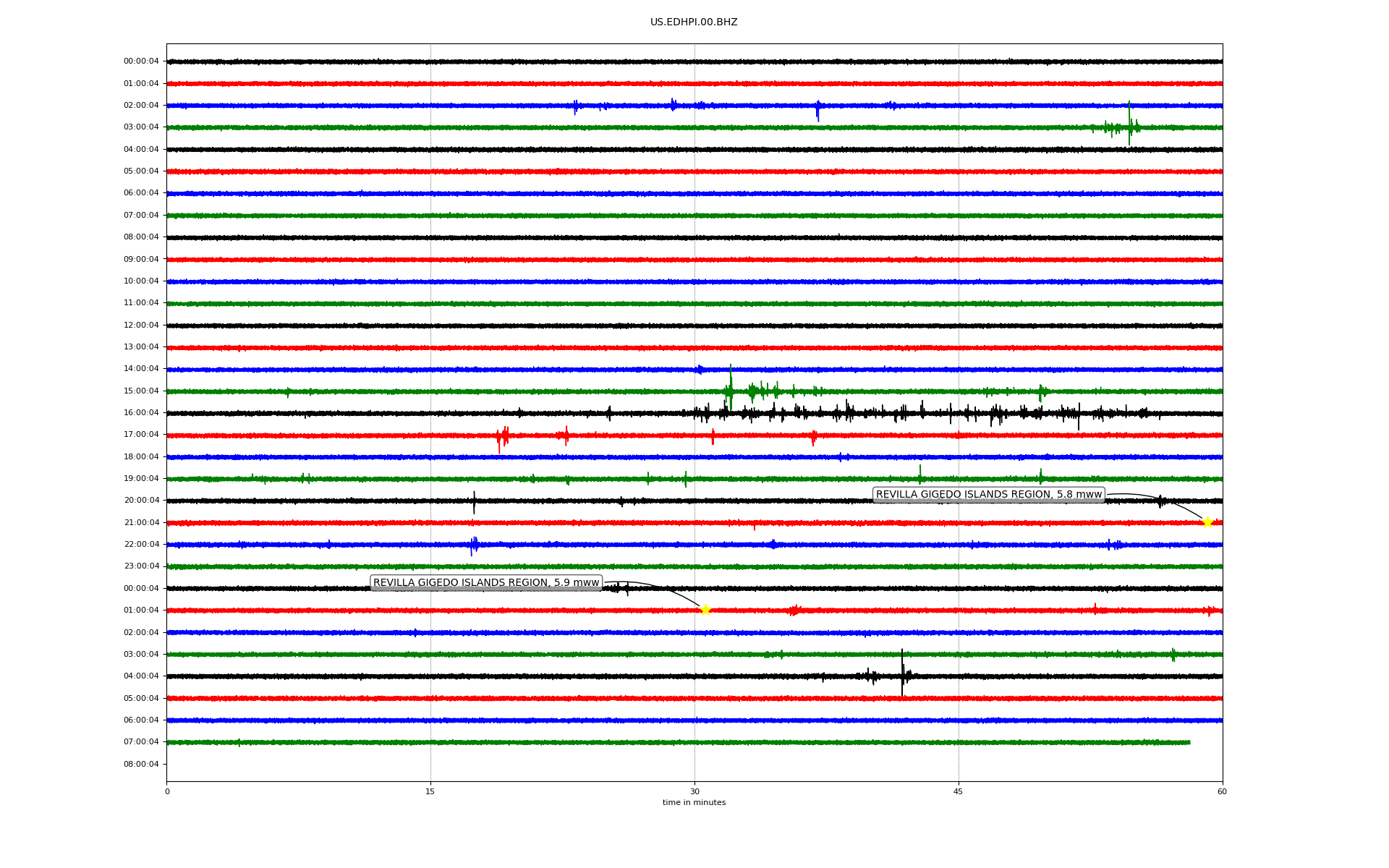Click the 10:00:04 row time label
Screen dimensions: 1389x868
tap(141, 281)
